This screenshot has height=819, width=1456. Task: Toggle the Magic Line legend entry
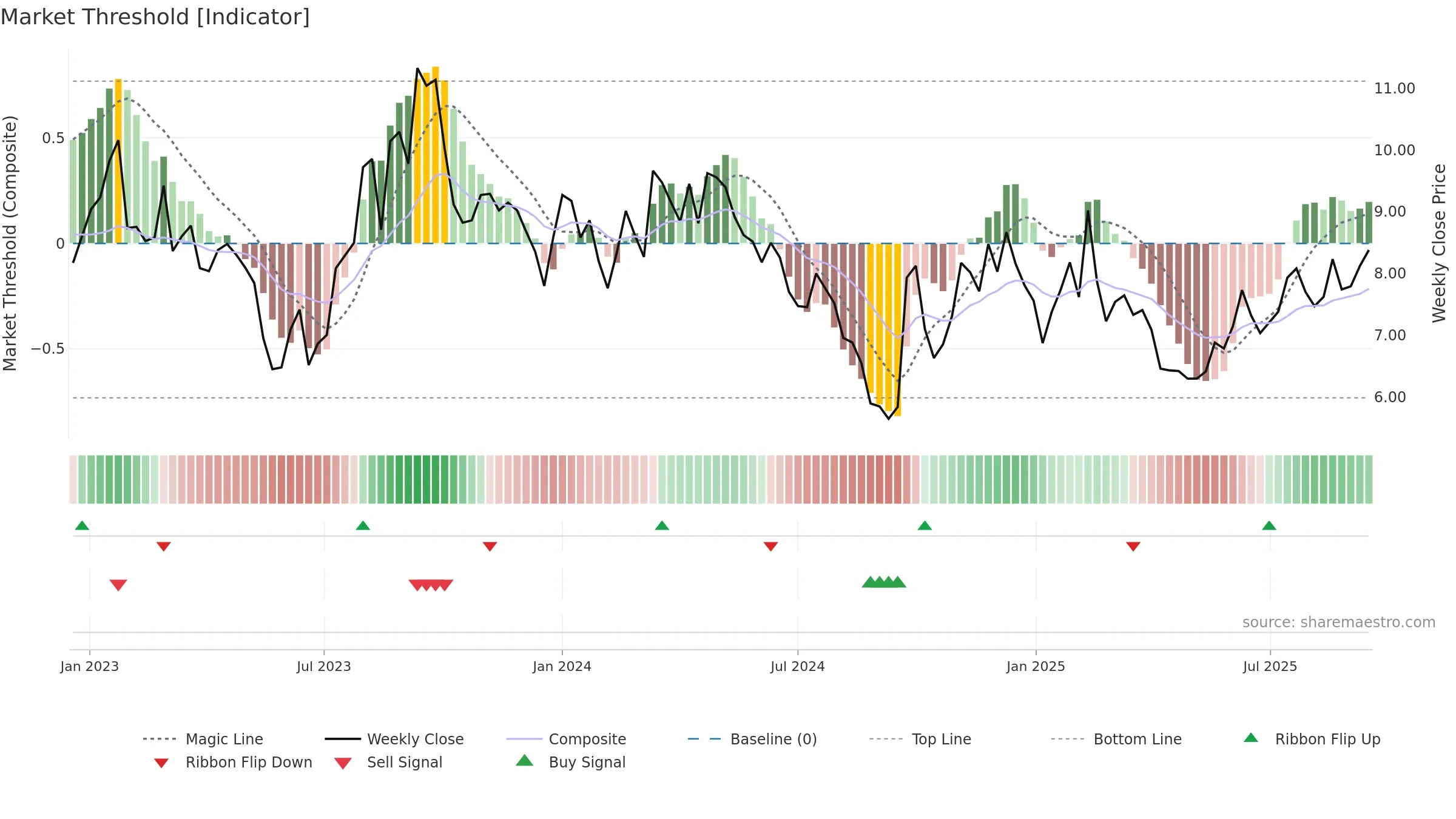pyautogui.click(x=203, y=739)
